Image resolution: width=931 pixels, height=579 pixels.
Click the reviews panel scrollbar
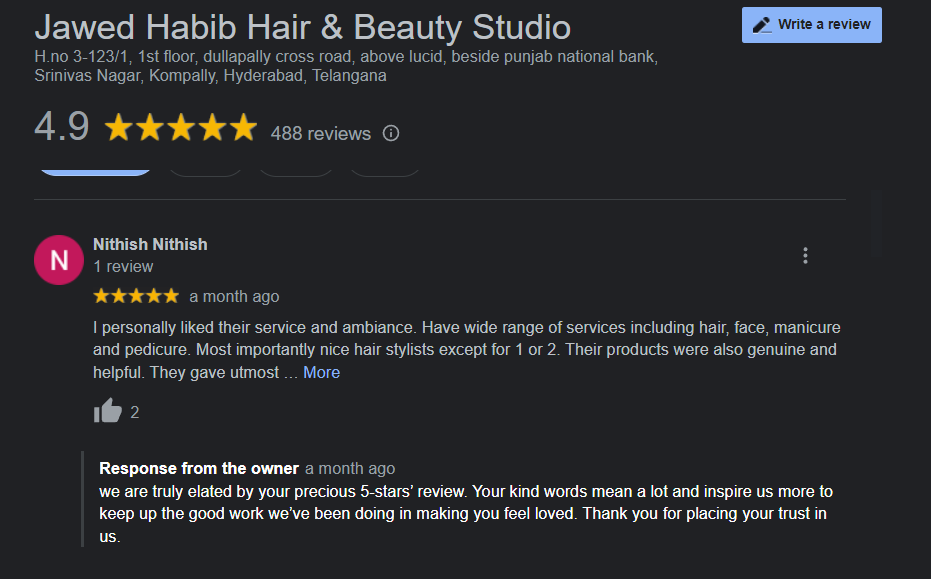click(x=876, y=222)
